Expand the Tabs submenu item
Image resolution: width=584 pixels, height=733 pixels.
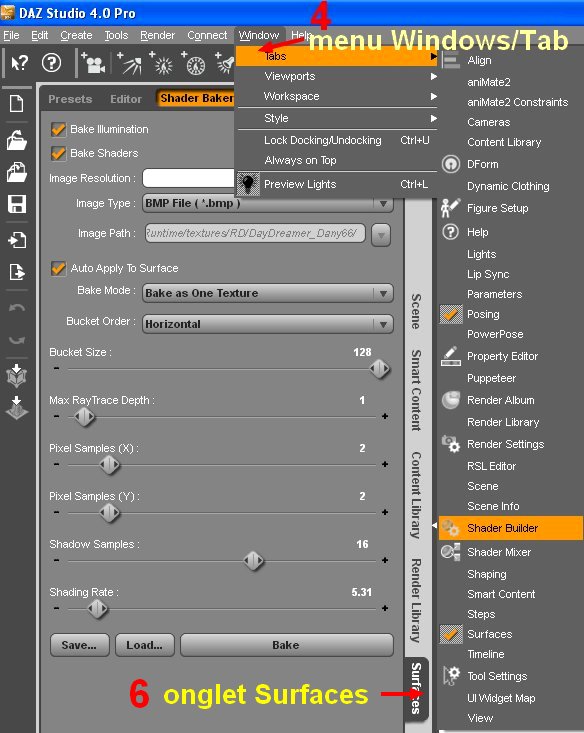point(337,56)
